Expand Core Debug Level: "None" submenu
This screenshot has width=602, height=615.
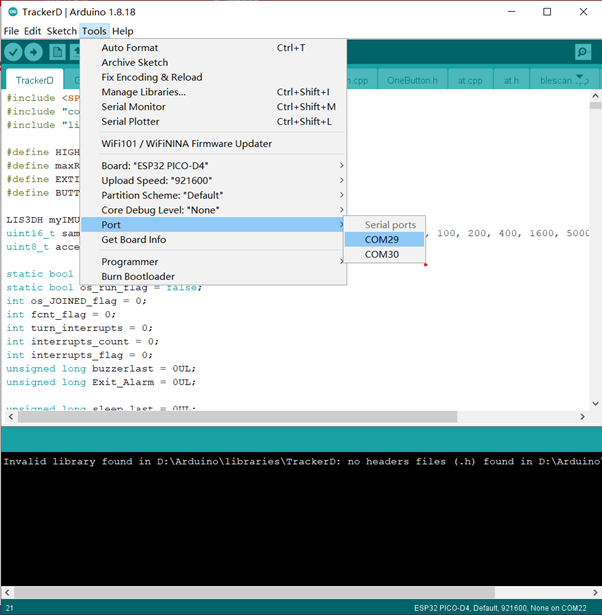[213, 210]
